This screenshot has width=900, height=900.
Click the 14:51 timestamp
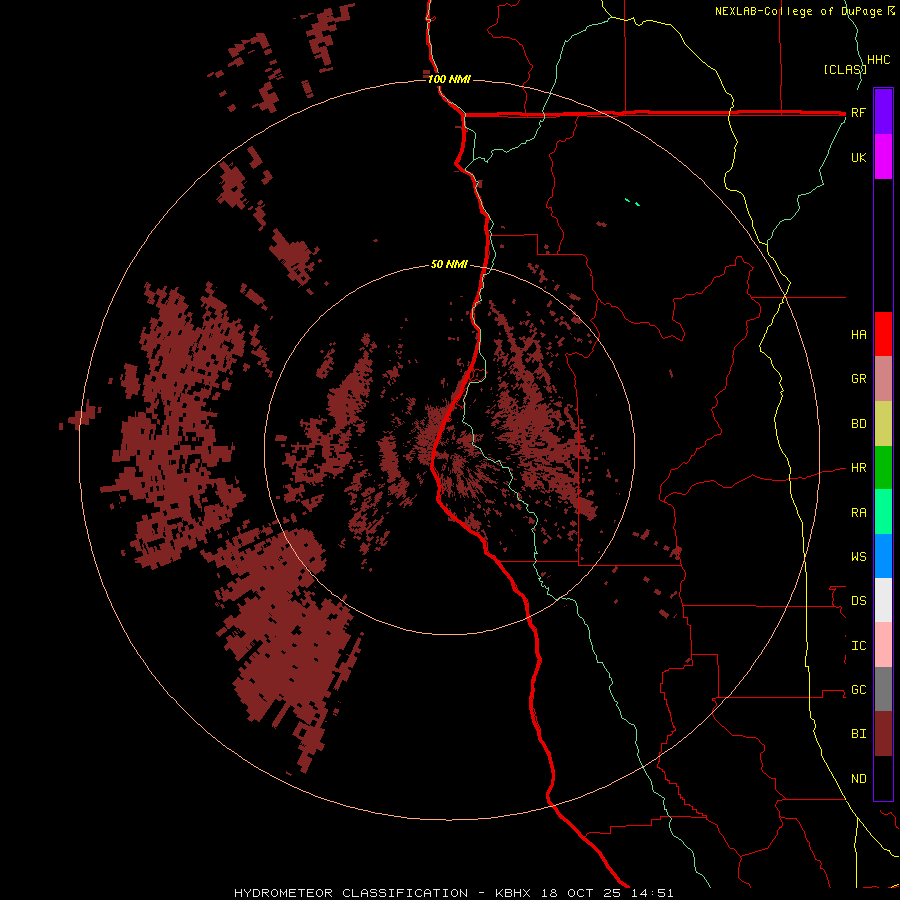point(654,893)
